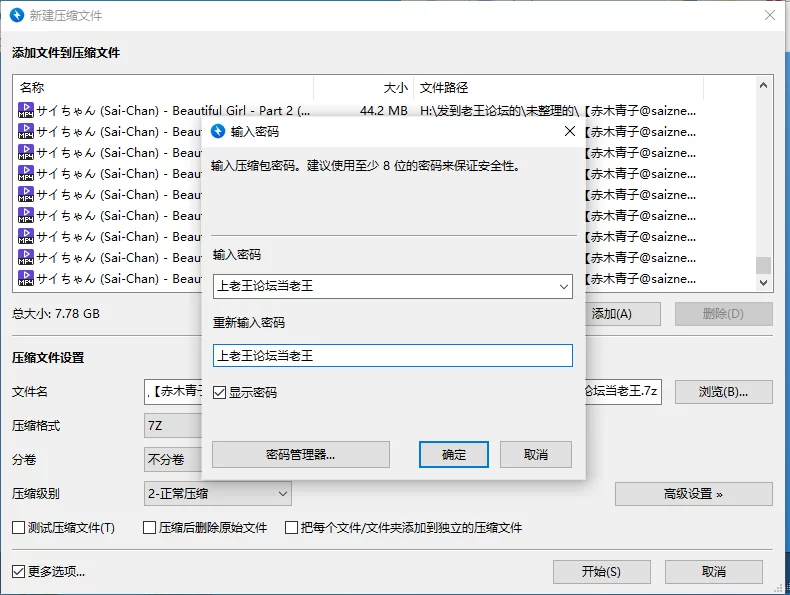Viewport: 790px width, 595px height.
Task: Click the 44.2 MB size cell
Action: (x=384, y=110)
